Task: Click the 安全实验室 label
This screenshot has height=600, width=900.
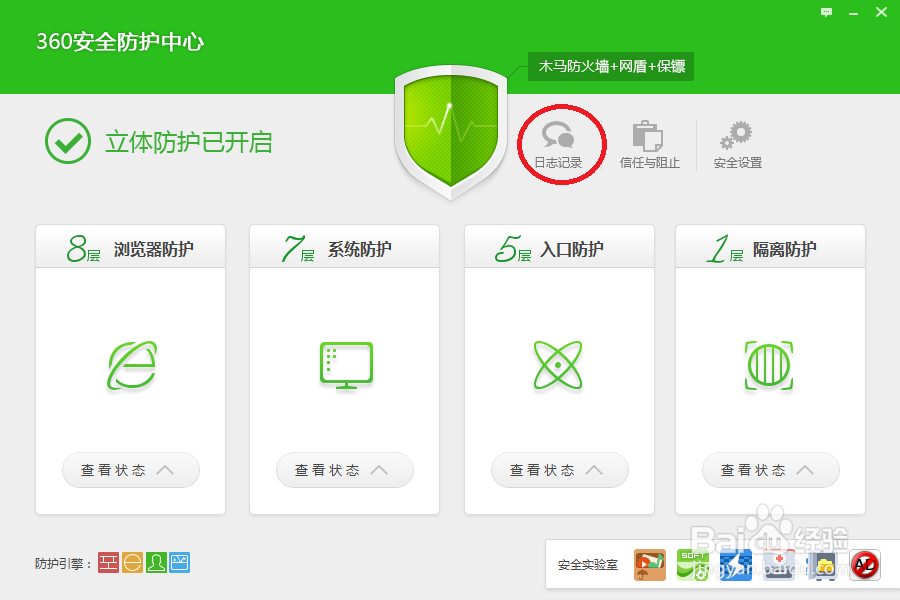Action: tap(588, 565)
